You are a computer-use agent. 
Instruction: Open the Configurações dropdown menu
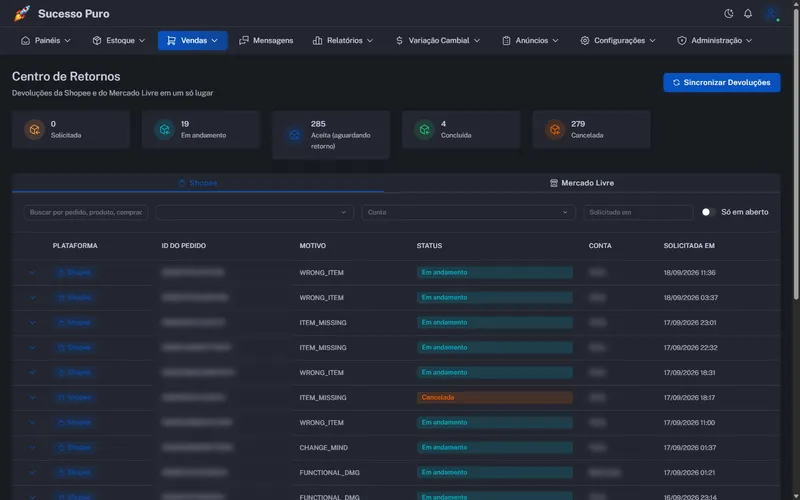tap(618, 40)
